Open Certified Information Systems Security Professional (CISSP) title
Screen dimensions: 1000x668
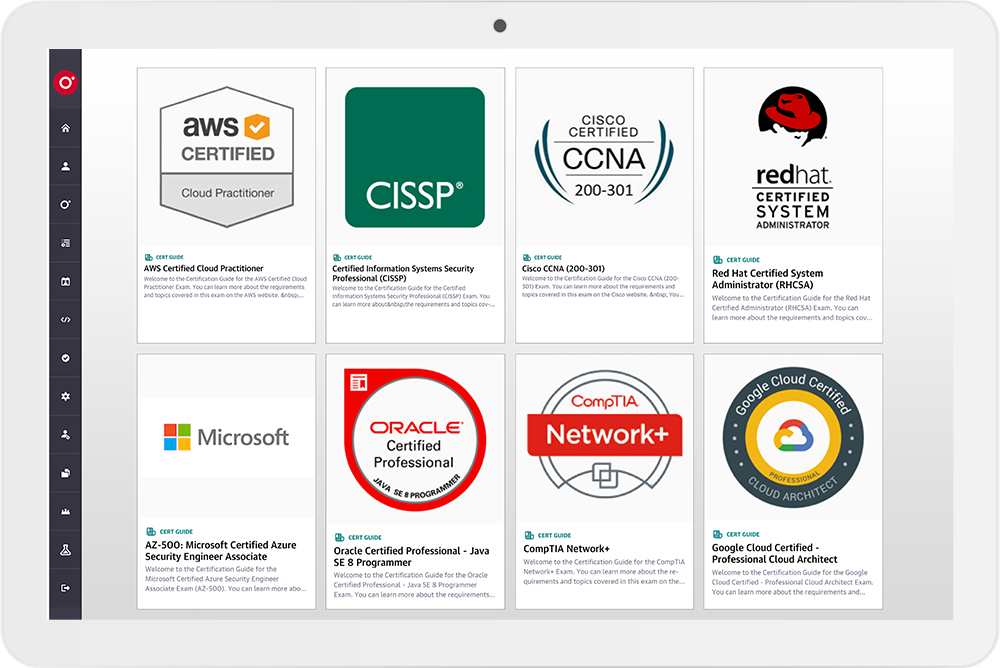pyautogui.click(x=403, y=273)
